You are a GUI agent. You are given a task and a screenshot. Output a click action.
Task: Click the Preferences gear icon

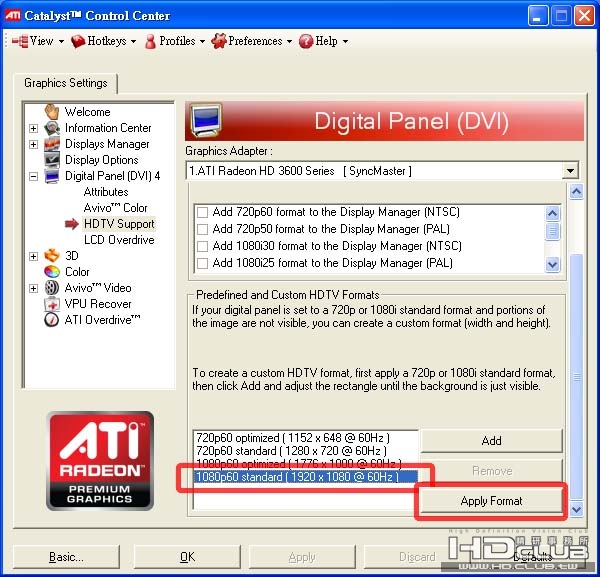[x=219, y=41]
